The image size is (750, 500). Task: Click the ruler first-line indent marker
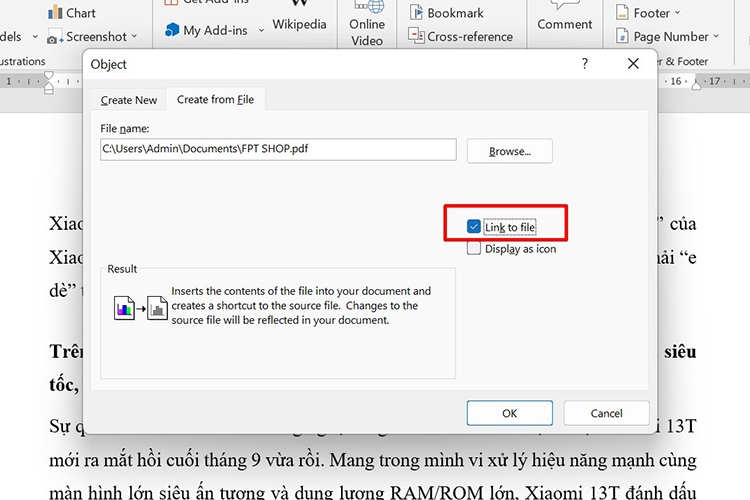tap(49, 76)
